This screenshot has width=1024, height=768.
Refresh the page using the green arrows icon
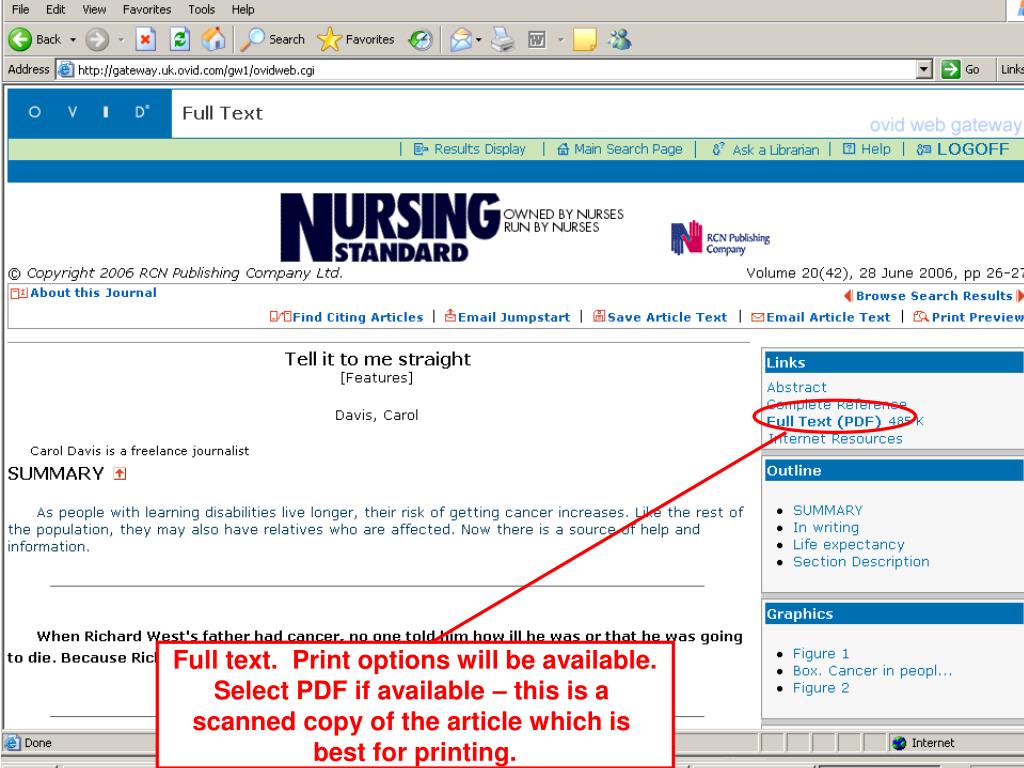click(x=180, y=40)
